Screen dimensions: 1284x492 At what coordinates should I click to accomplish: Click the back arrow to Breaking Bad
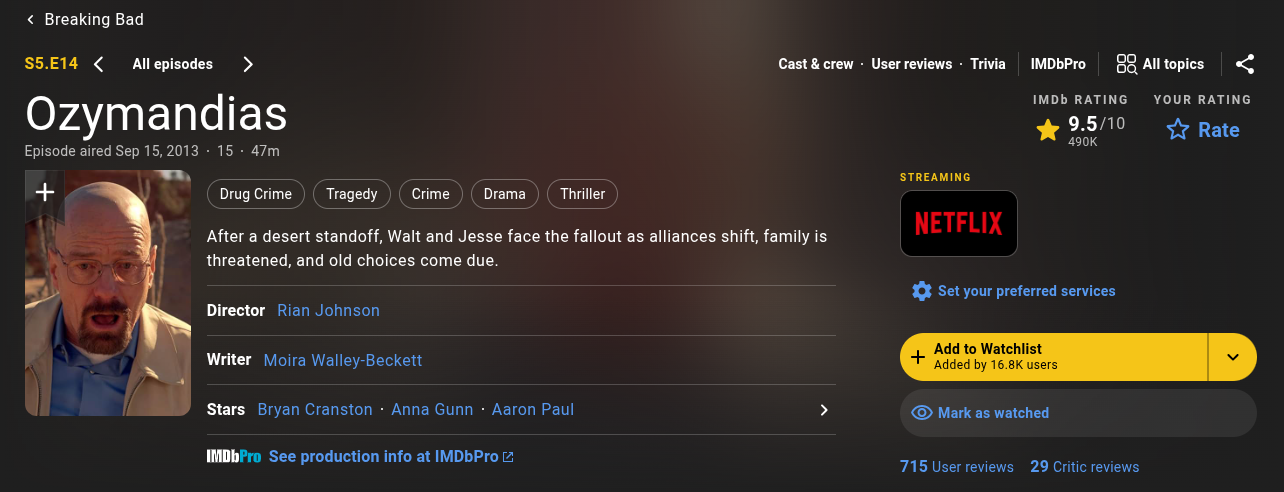[31, 20]
